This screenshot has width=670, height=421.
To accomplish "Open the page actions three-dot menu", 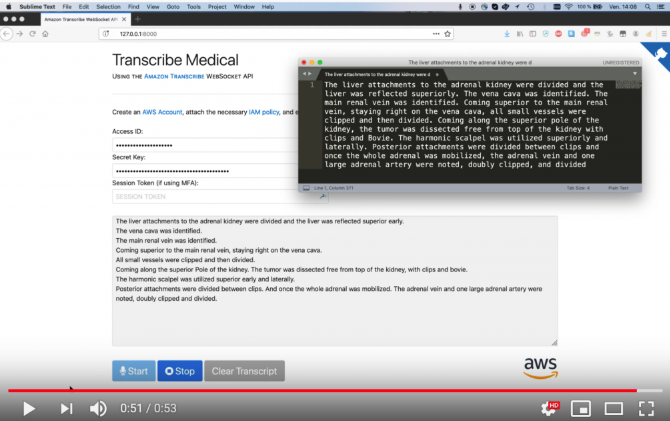I will coord(436,34).
